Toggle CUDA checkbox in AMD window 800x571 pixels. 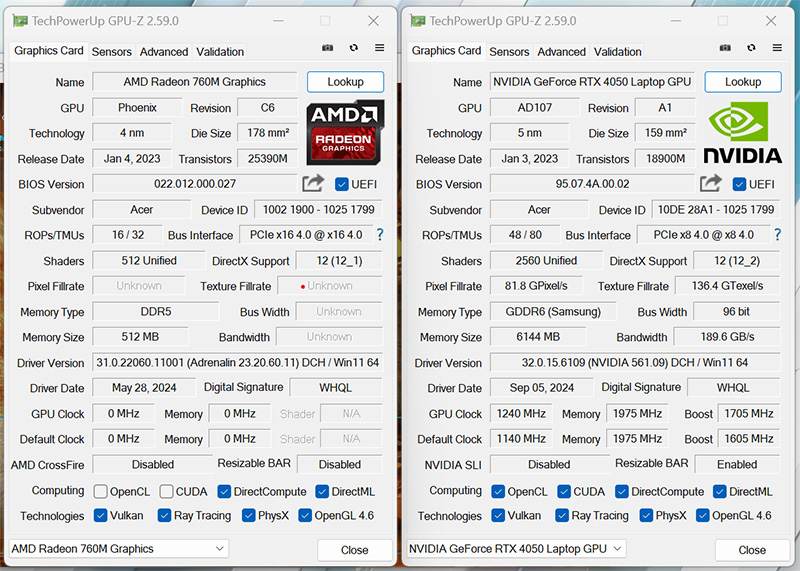pos(166,491)
